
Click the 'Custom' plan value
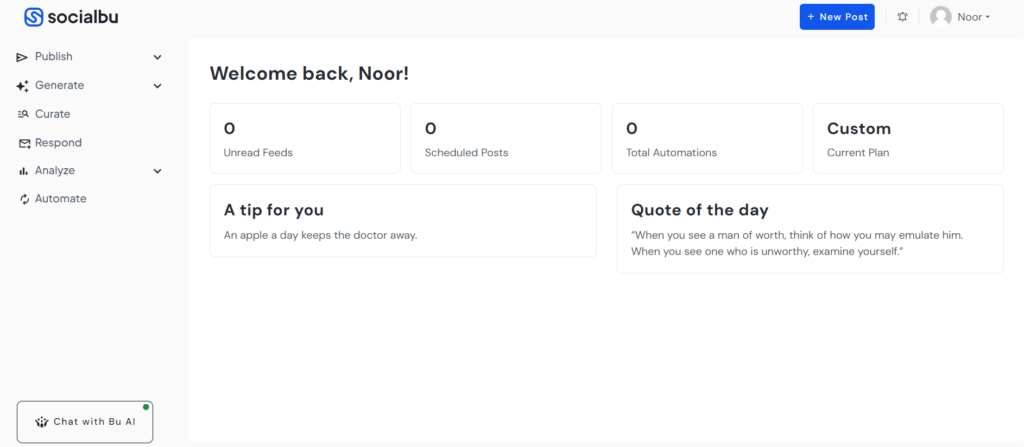(859, 129)
